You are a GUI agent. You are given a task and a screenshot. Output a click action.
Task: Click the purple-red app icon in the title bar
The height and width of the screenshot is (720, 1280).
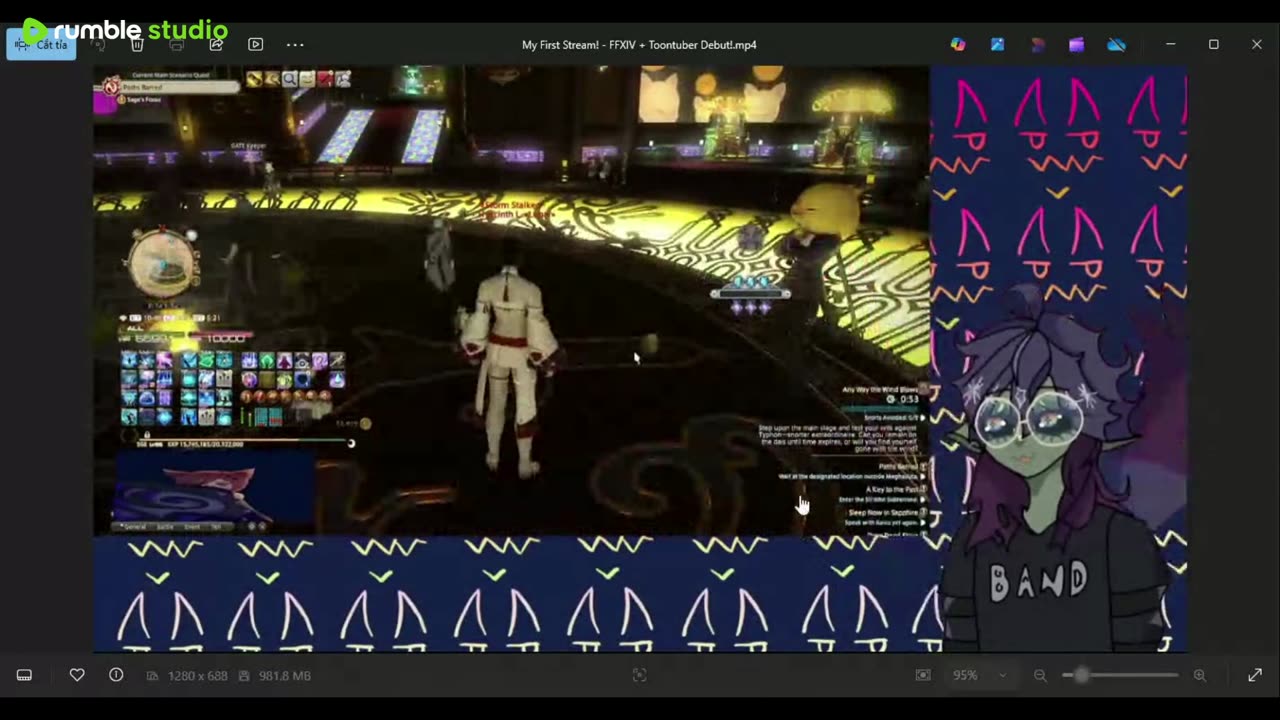tap(1037, 45)
